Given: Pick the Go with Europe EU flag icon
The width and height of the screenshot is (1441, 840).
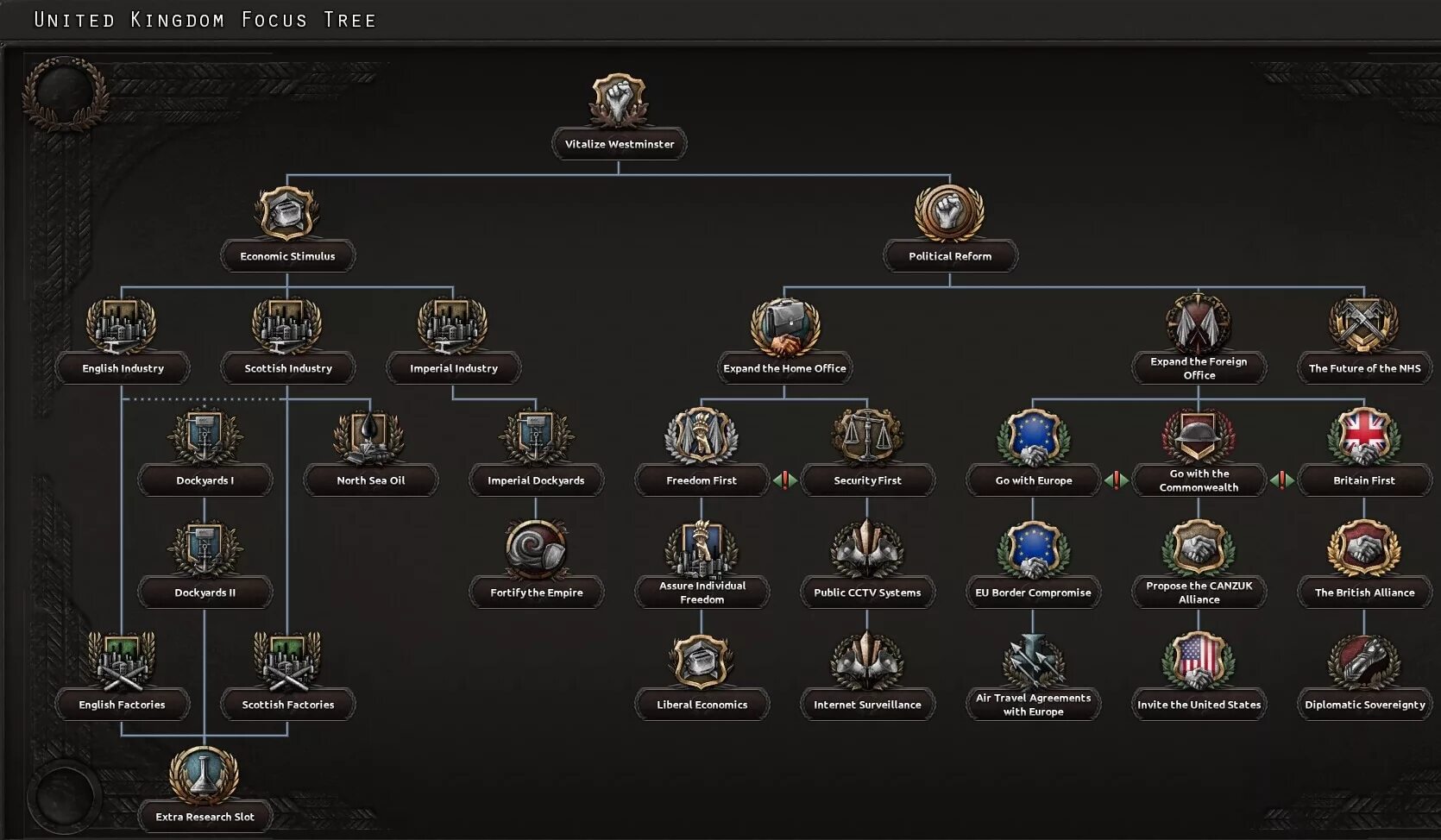Looking at the screenshot, I should click(1033, 436).
